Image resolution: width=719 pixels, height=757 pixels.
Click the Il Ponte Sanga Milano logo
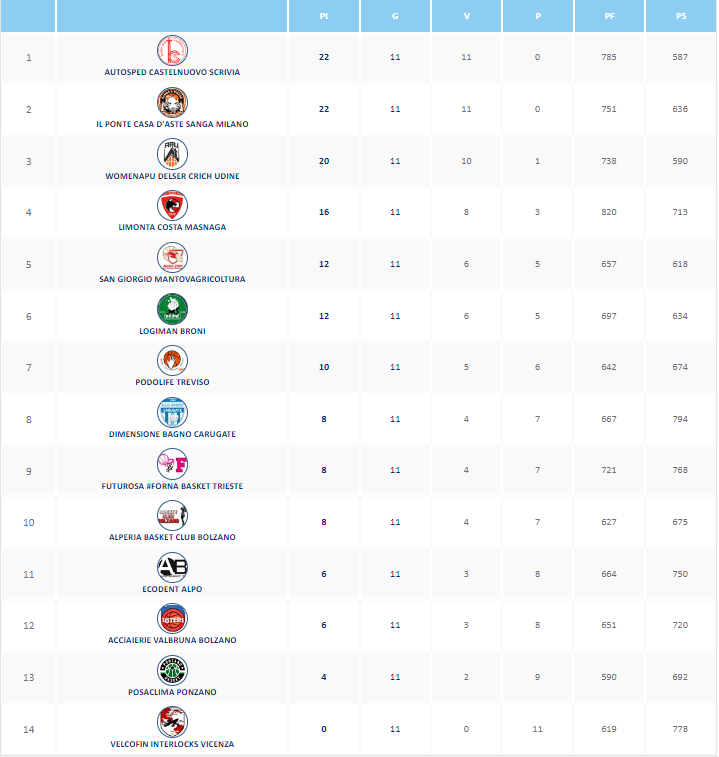172,102
